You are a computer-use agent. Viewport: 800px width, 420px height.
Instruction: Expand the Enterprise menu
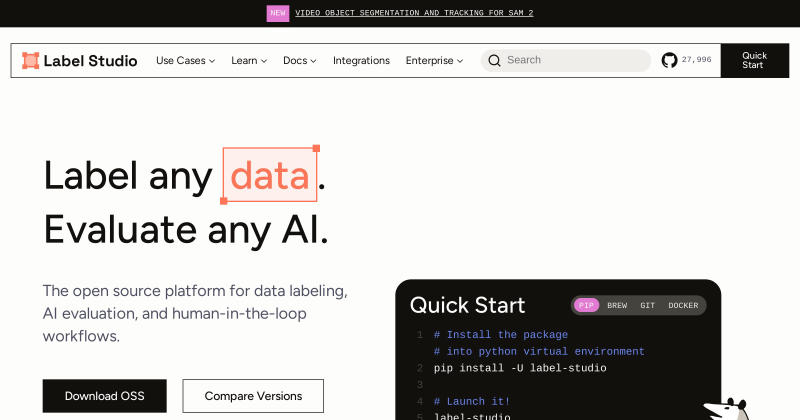click(434, 60)
